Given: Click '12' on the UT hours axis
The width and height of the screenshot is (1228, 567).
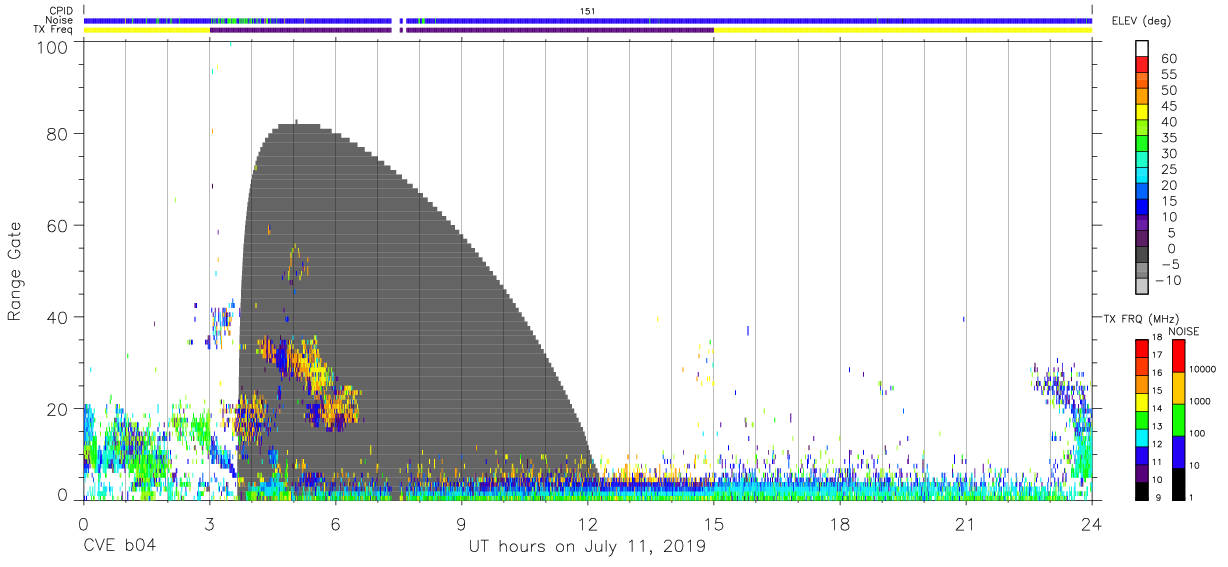Looking at the screenshot, I should pos(588,523).
